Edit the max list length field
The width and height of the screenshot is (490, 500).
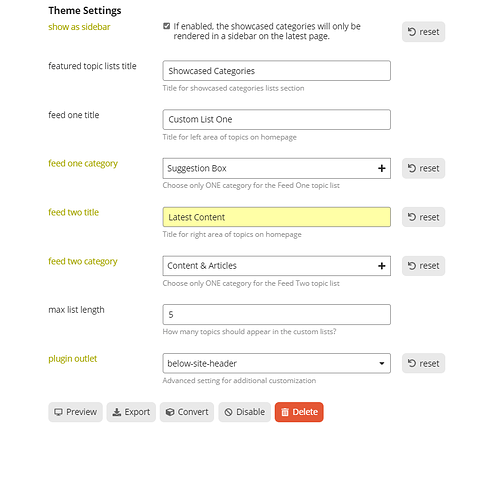coord(276,314)
